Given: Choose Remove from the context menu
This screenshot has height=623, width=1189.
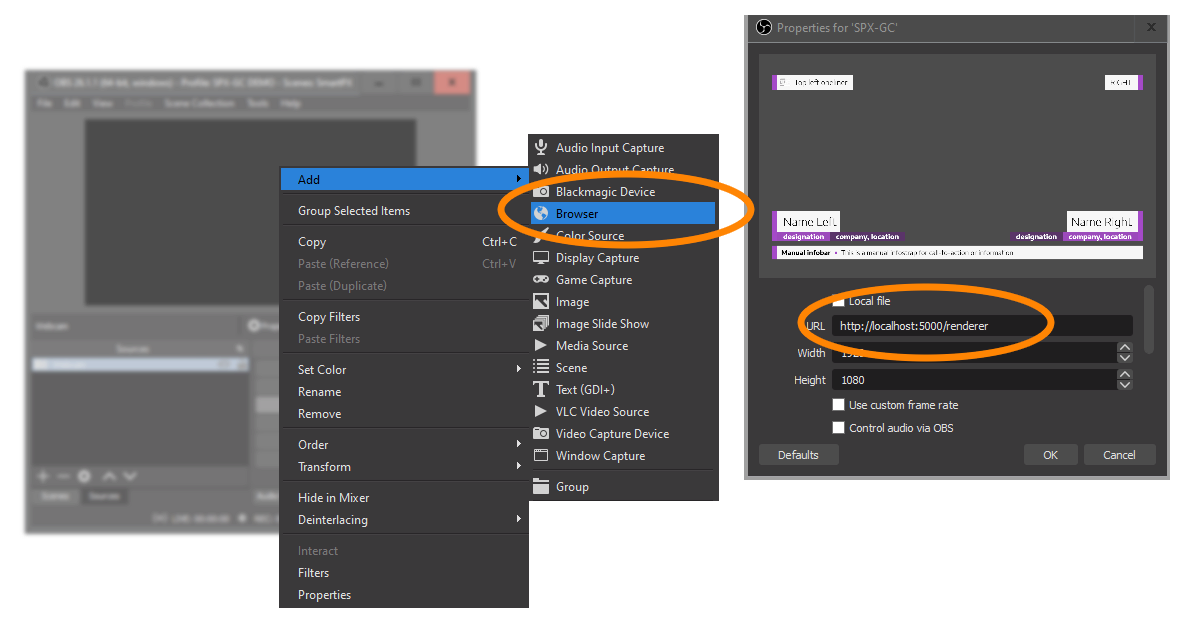Looking at the screenshot, I should coord(403,414).
